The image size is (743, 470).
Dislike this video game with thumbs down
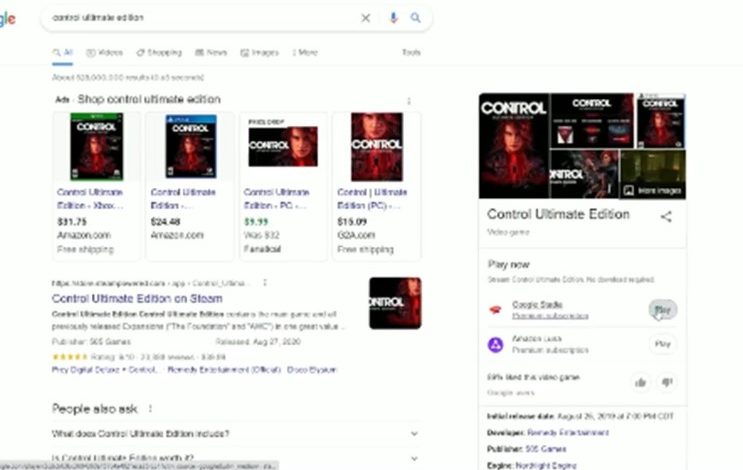667,382
